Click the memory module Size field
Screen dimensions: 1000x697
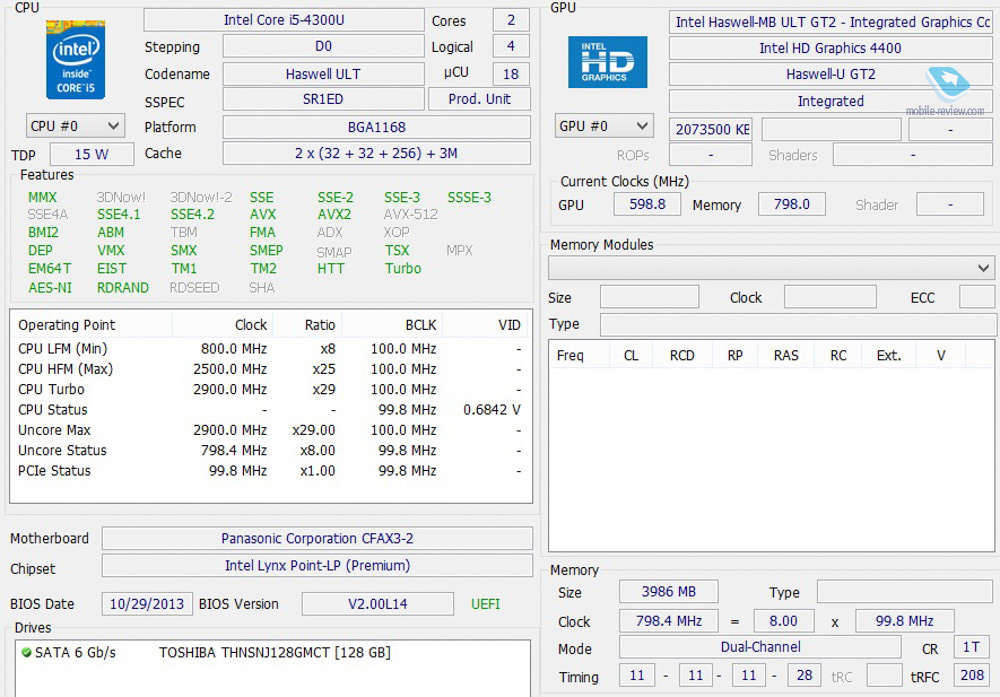pos(649,297)
